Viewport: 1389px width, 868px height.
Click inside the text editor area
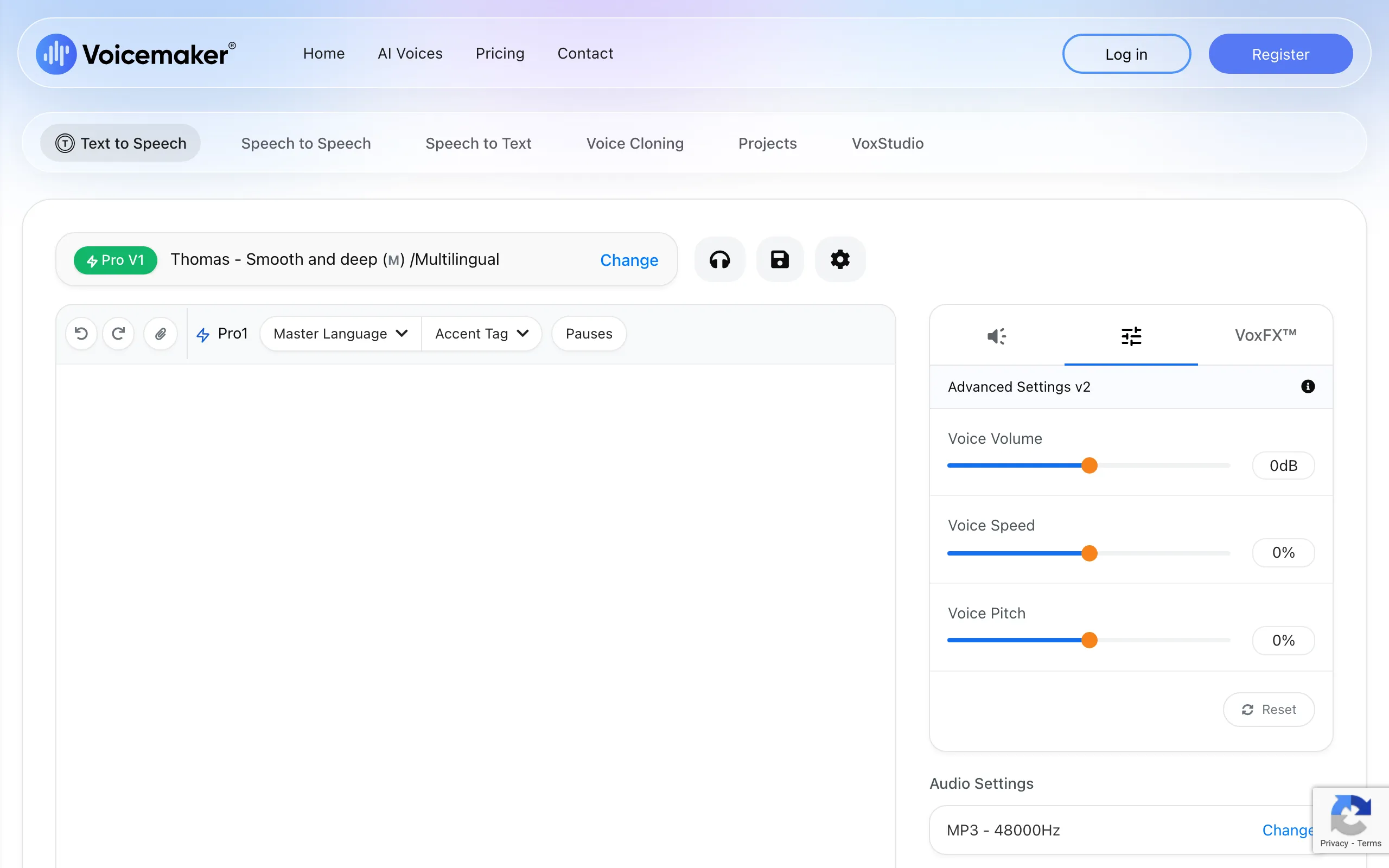point(476,574)
